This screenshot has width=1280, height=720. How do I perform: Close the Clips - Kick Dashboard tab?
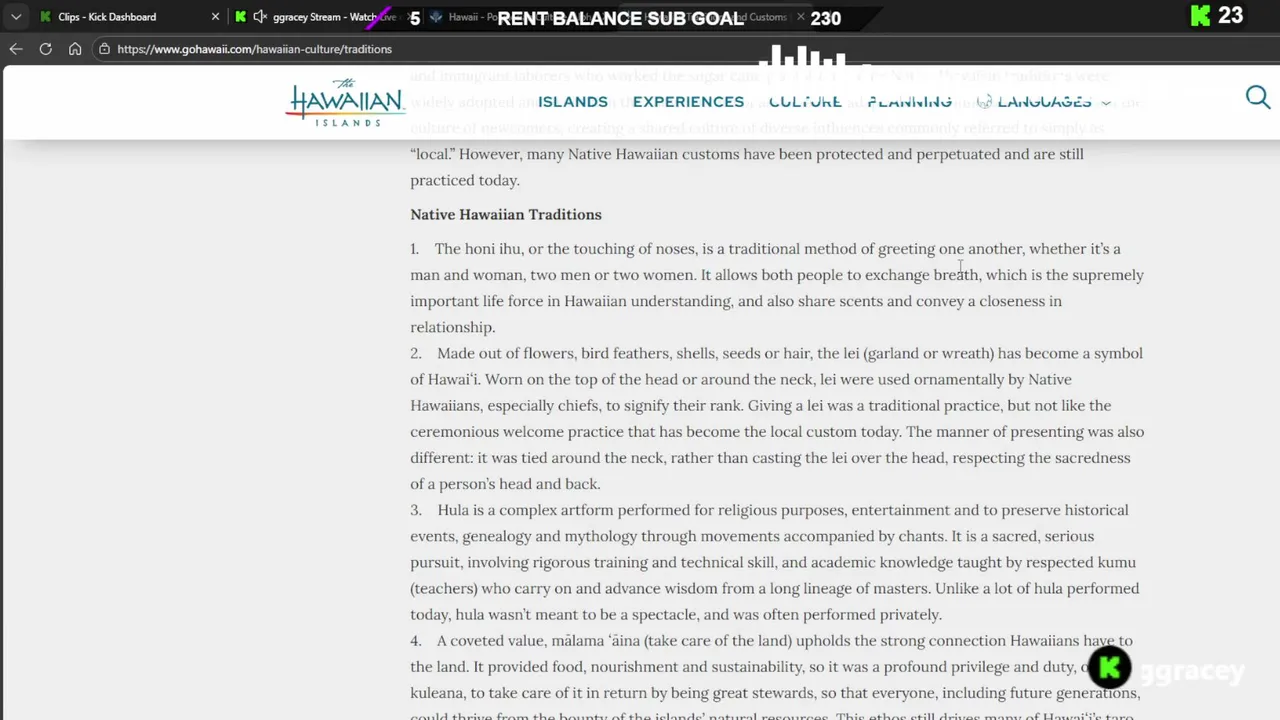(x=215, y=17)
